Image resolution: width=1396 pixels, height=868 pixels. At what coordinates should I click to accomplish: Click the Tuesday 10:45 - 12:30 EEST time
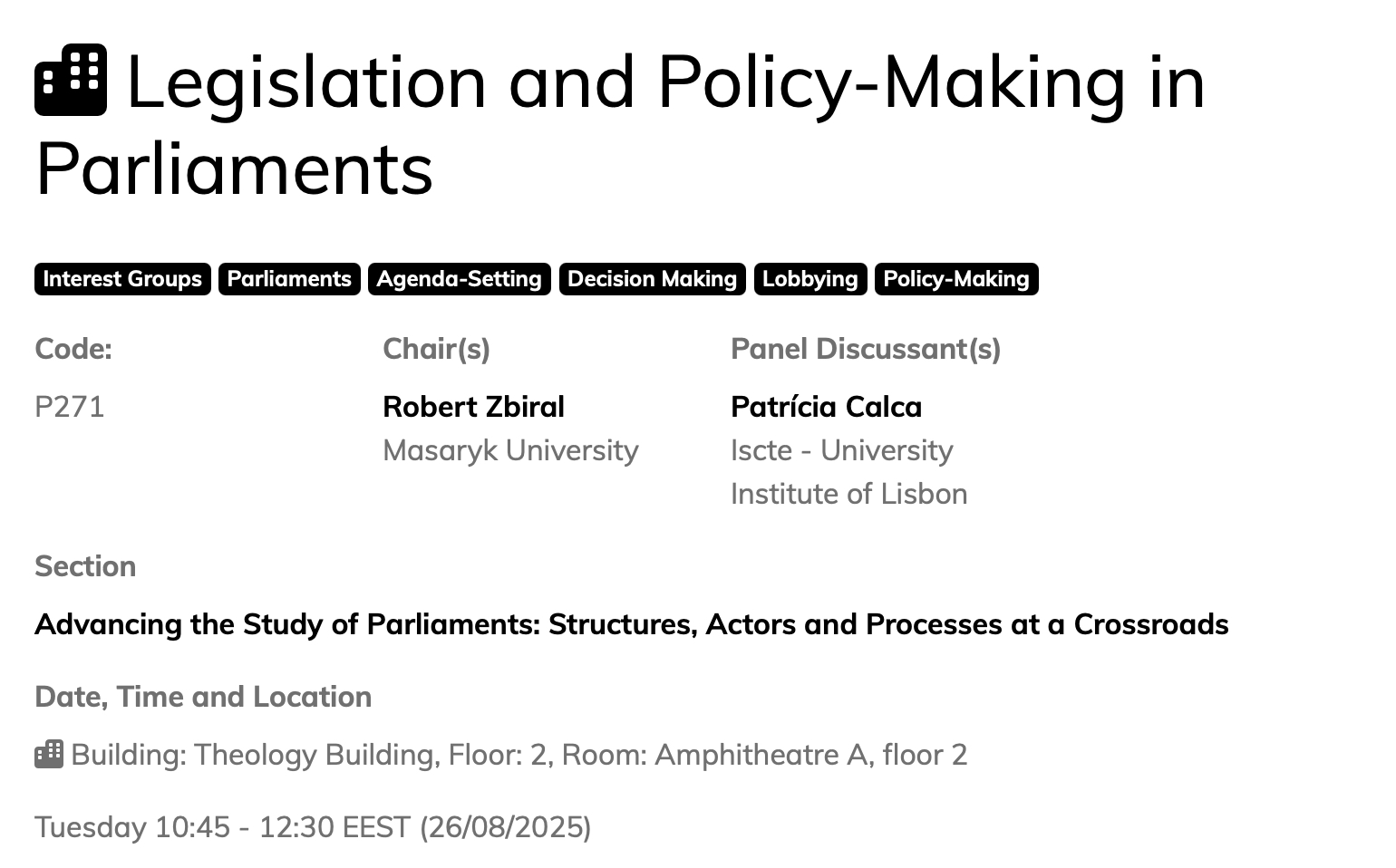(x=313, y=827)
